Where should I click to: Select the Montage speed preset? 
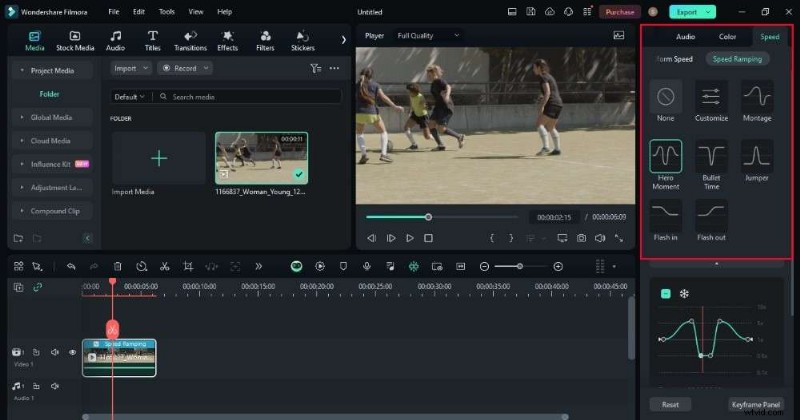(x=757, y=101)
